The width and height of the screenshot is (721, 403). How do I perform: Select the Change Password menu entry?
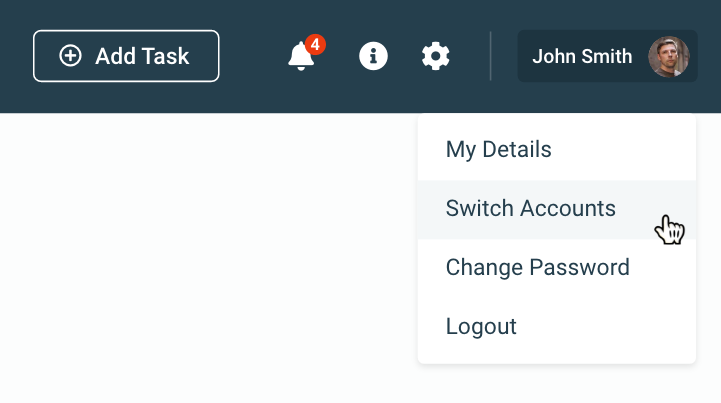point(537,267)
